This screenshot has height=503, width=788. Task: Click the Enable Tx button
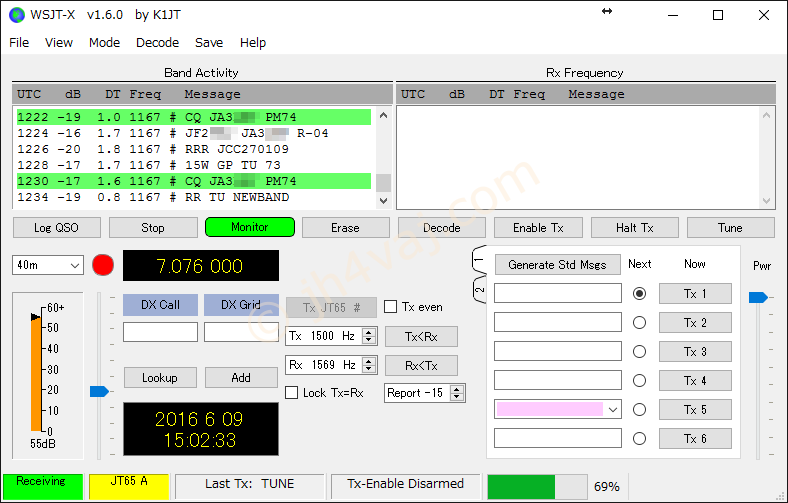click(538, 228)
